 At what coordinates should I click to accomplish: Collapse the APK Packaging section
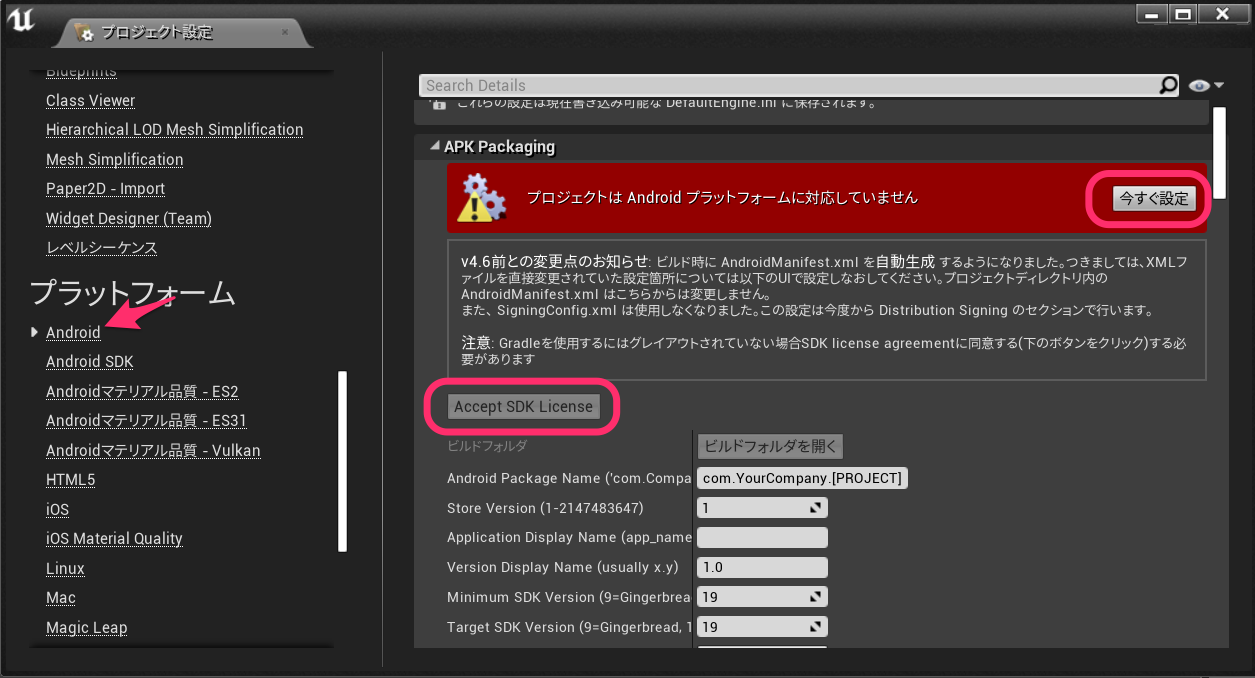435,146
